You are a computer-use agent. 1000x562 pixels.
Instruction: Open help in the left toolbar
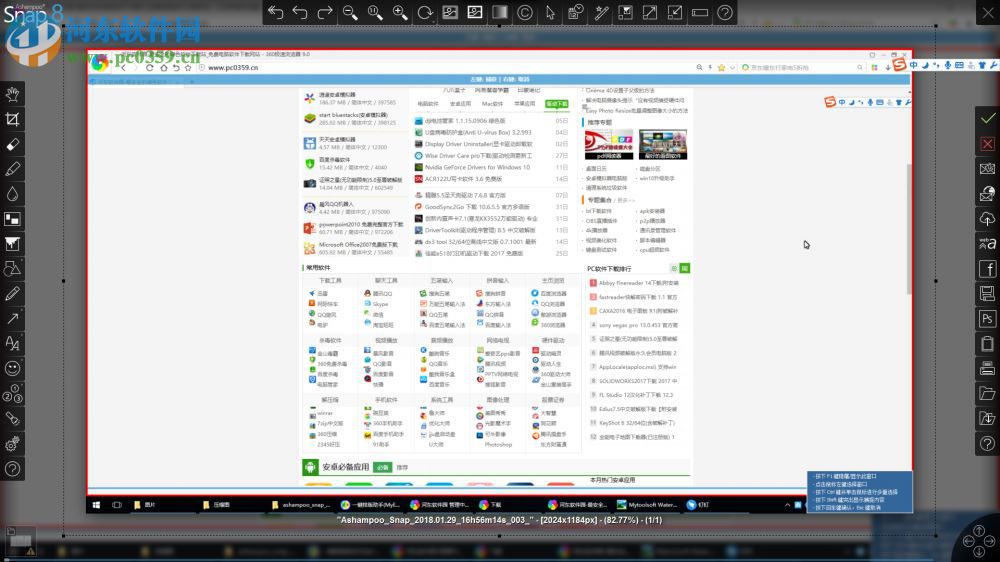12,469
